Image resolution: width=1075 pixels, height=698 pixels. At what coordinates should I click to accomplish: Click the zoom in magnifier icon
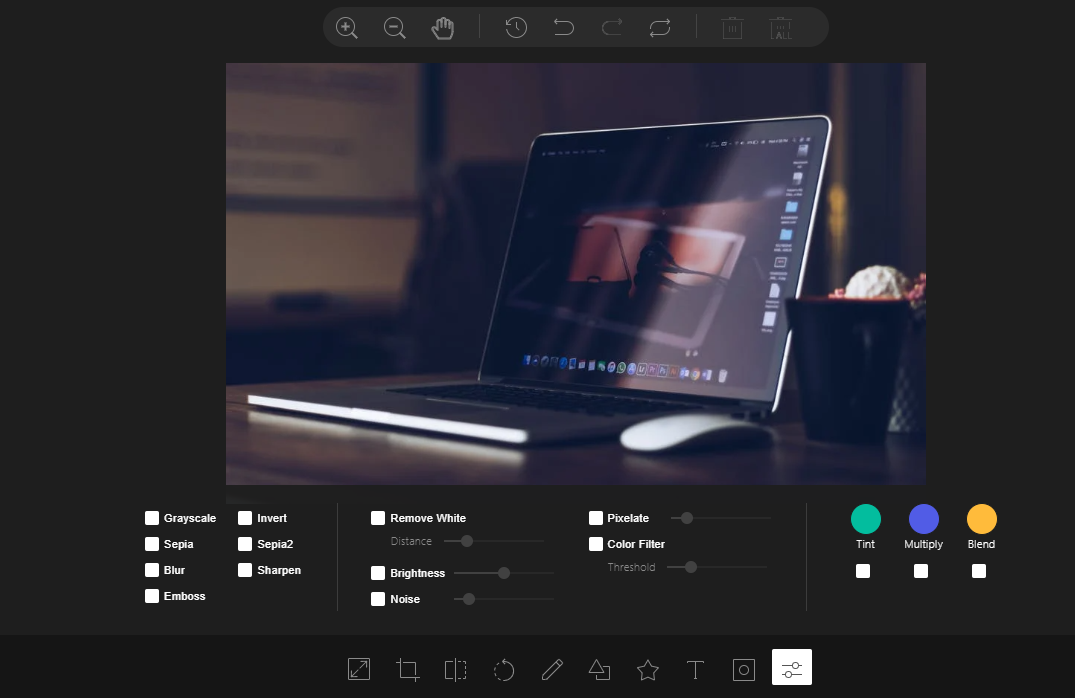347,28
